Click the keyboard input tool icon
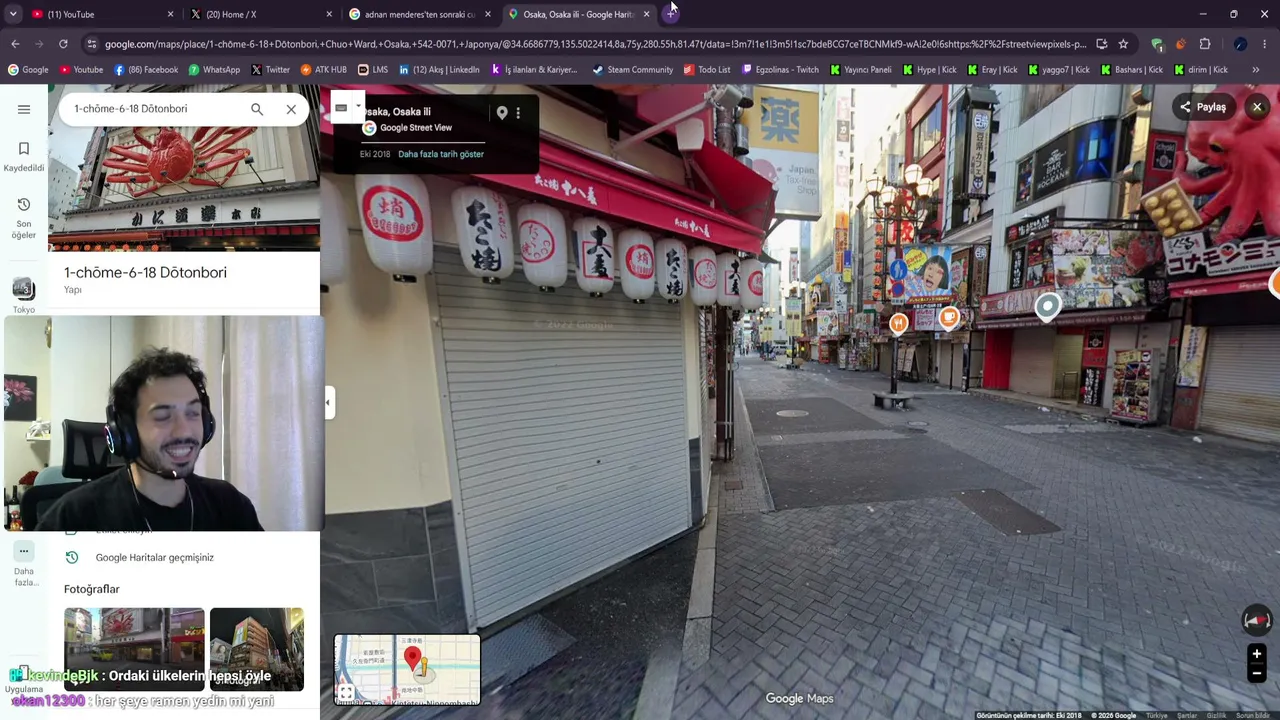 (341, 107)
